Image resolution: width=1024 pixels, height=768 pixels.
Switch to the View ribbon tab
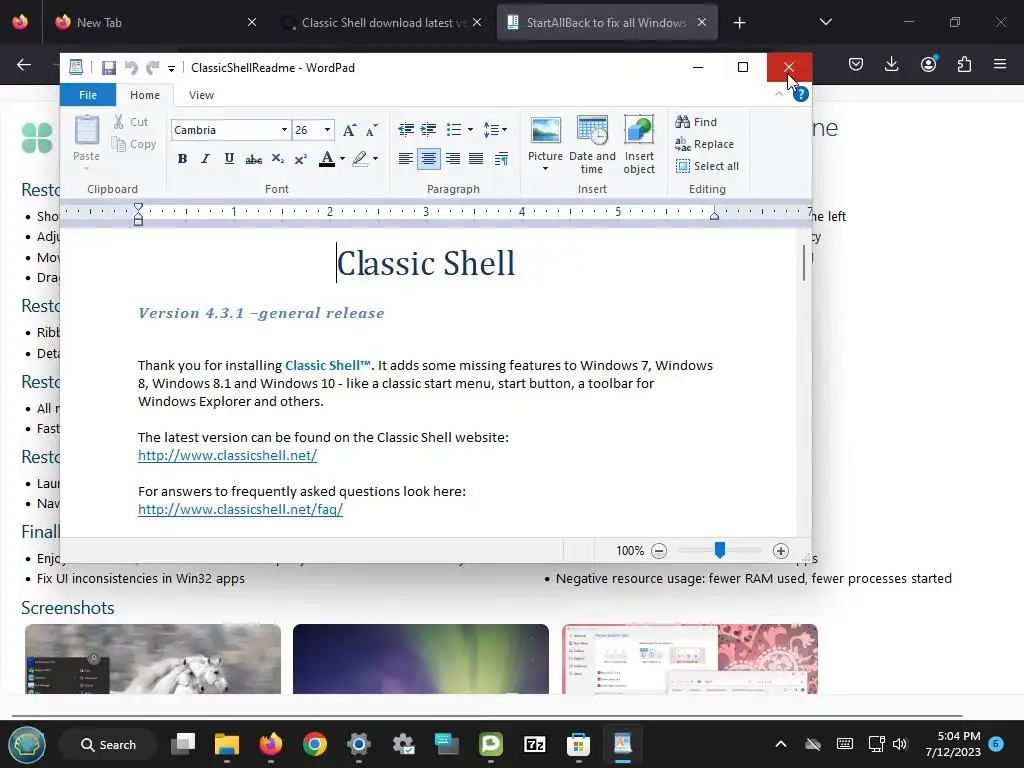201,95
